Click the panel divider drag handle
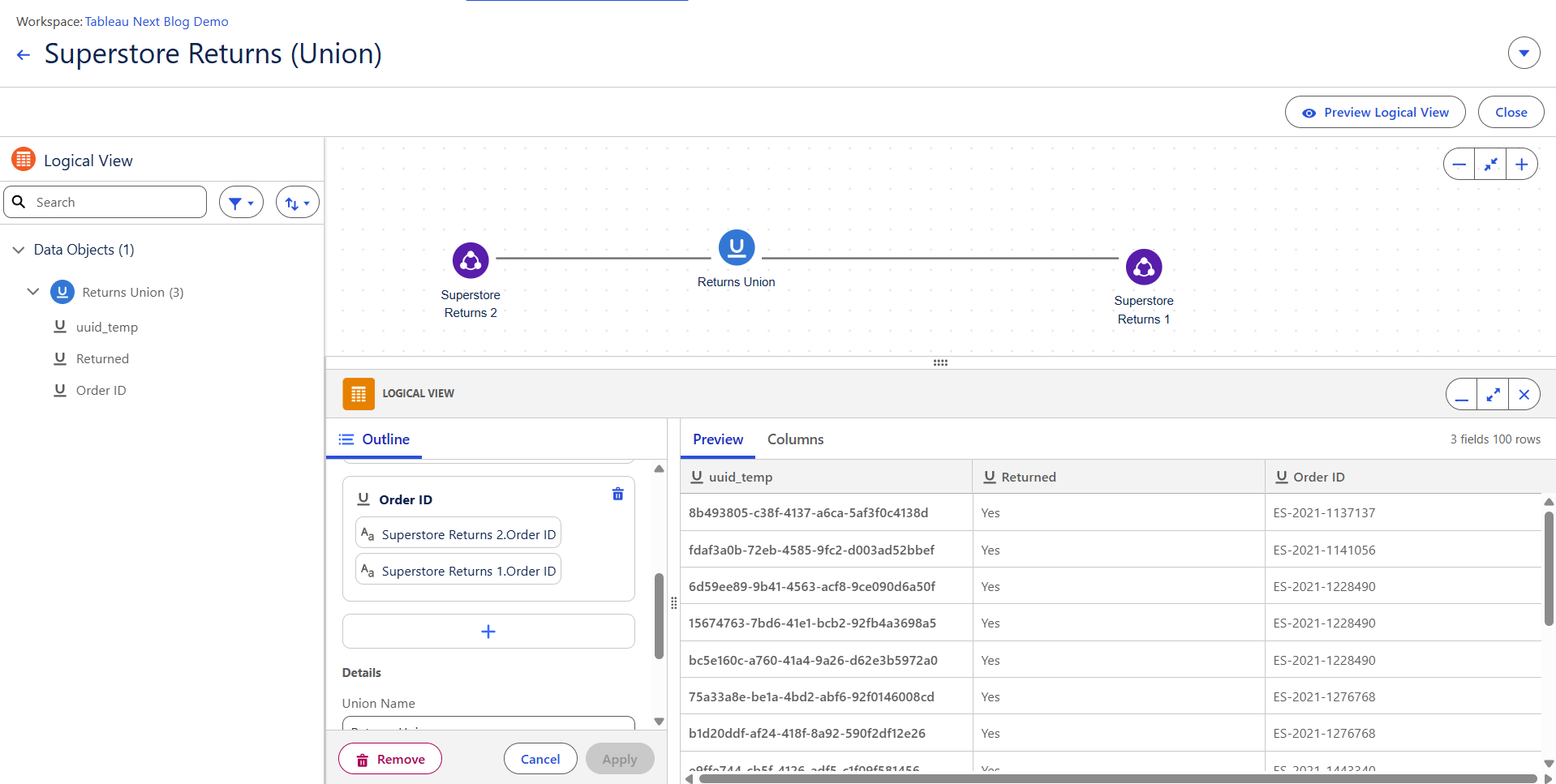 coord(940,362)
